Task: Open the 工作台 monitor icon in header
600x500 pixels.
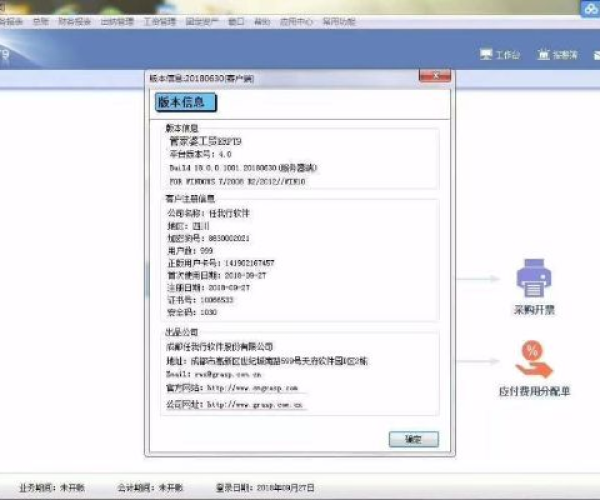Action: (x=486, y=54)
